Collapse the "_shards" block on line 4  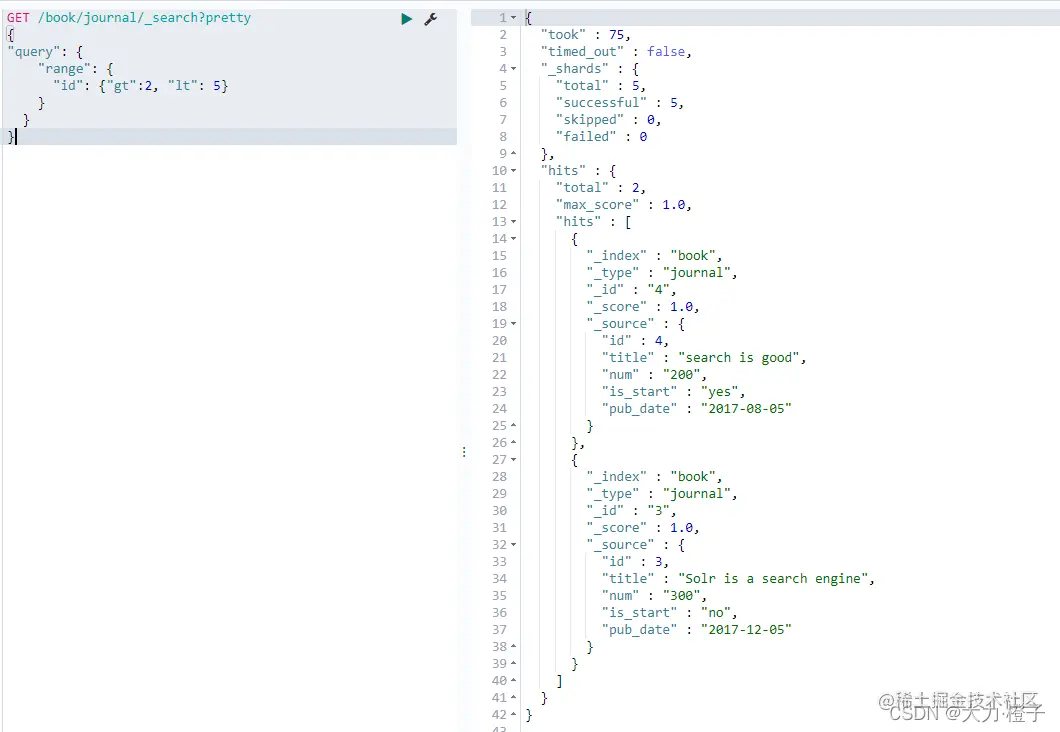(x=514, y=69)
